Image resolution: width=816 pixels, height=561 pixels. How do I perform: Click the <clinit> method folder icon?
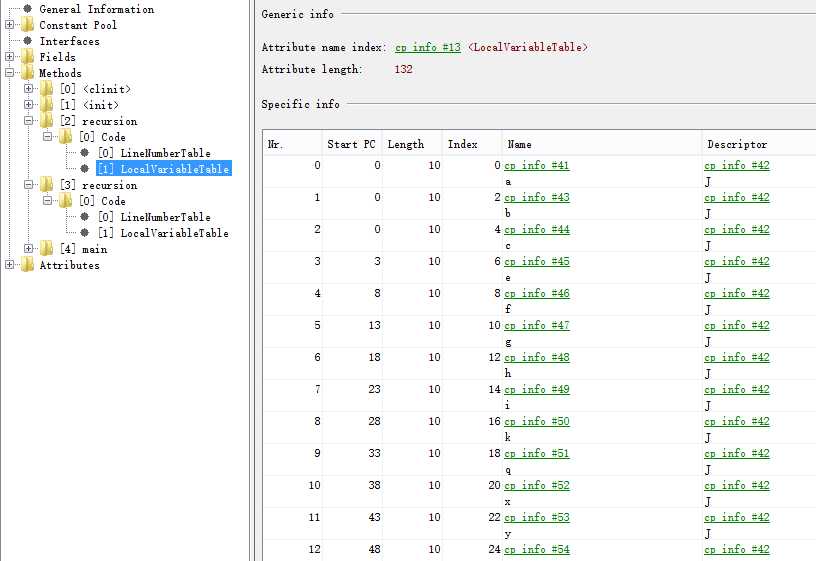tap(47, 89)
